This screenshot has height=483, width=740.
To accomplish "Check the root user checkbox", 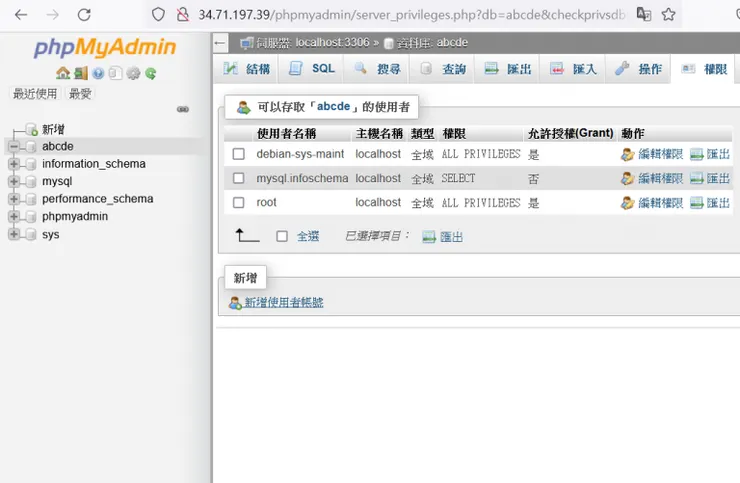I will (x=239, y=203).
